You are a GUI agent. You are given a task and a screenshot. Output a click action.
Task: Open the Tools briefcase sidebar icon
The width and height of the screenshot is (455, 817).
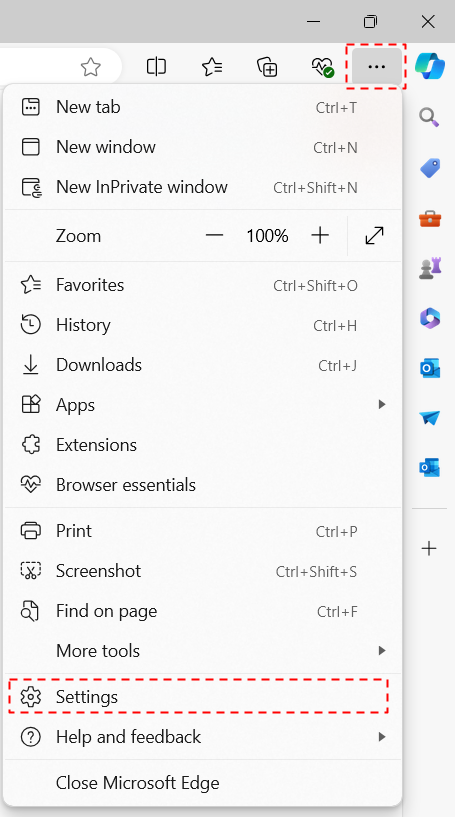click(429, 218)
